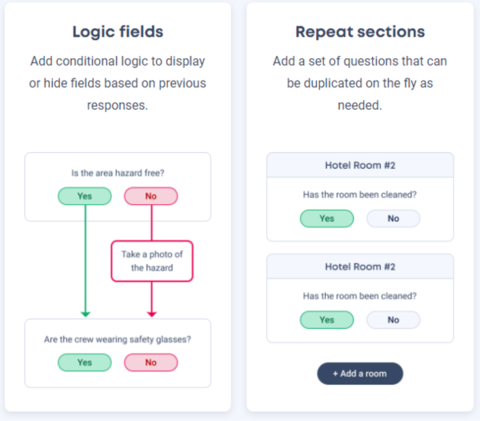Click the Are the crew wearing safety glasses text
This screenshot has height=421, width=480.
point(118,339)
